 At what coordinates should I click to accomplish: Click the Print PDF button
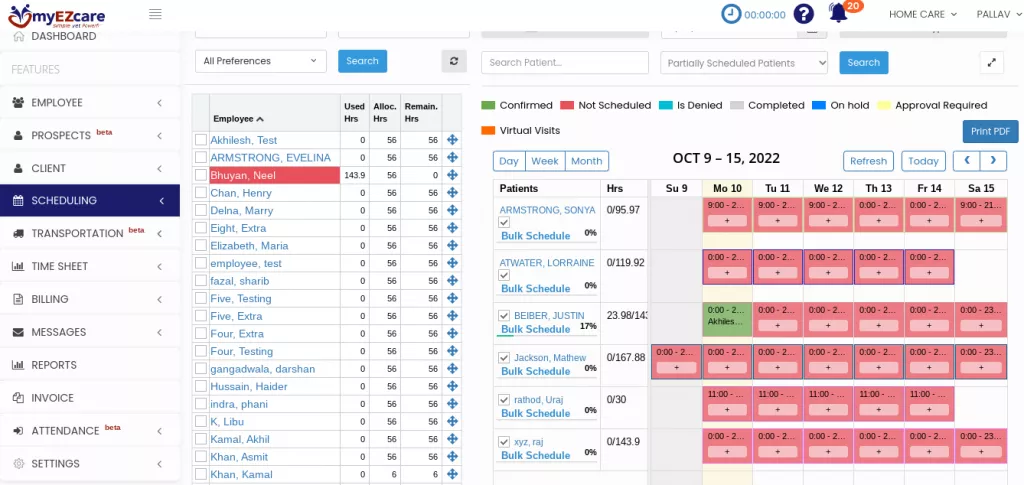pyautogui.click(x=989, y=132)
